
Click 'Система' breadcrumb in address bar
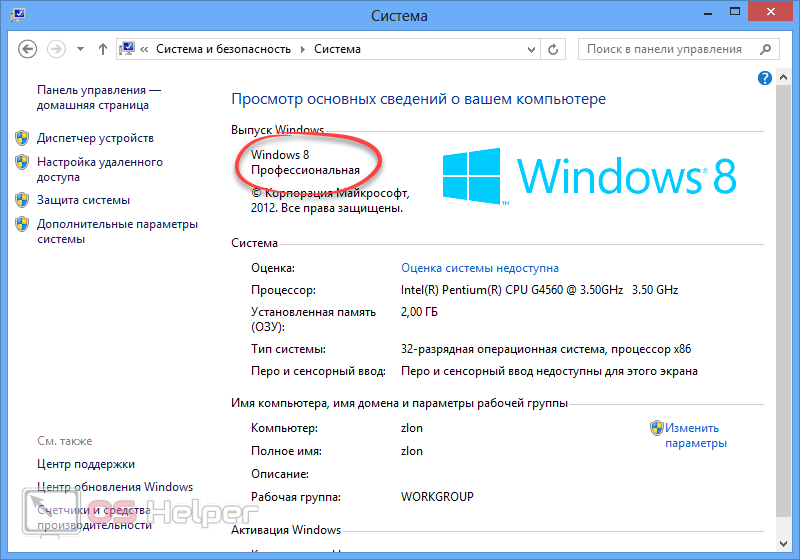click(x=337, y=49)
